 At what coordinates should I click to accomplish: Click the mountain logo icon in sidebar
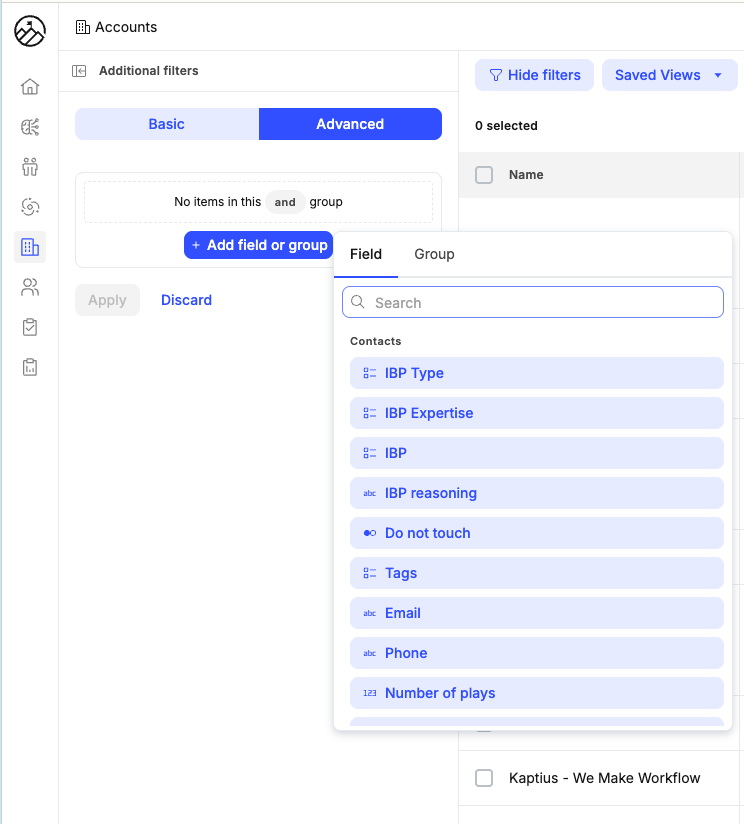click(30, 31)
